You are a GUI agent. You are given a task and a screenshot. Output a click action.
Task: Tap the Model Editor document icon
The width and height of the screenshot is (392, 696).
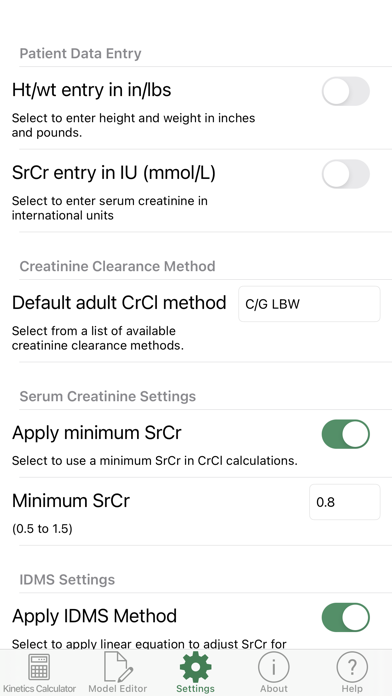(x=117, y=667)
